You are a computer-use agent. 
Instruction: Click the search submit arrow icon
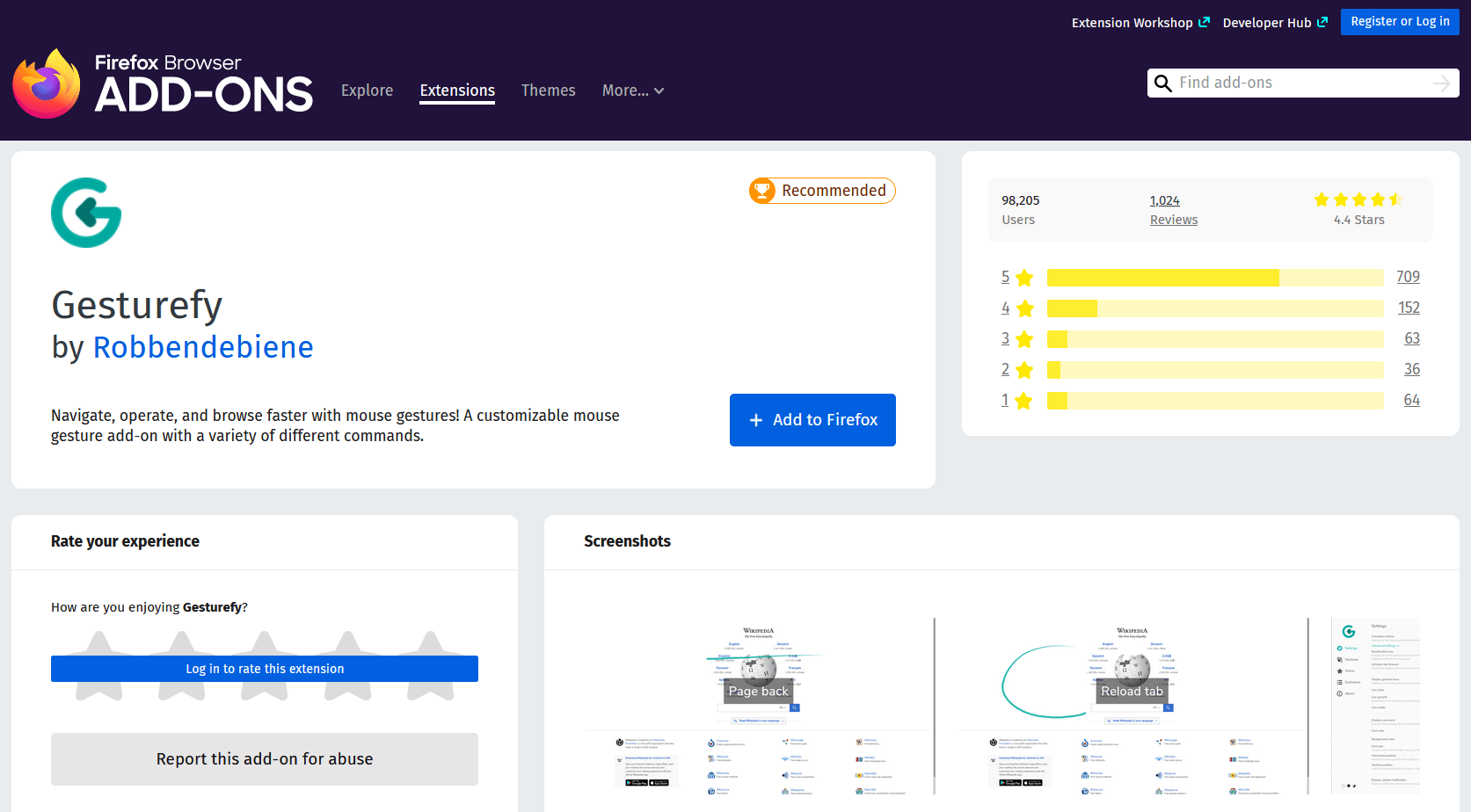[1441, 83]
